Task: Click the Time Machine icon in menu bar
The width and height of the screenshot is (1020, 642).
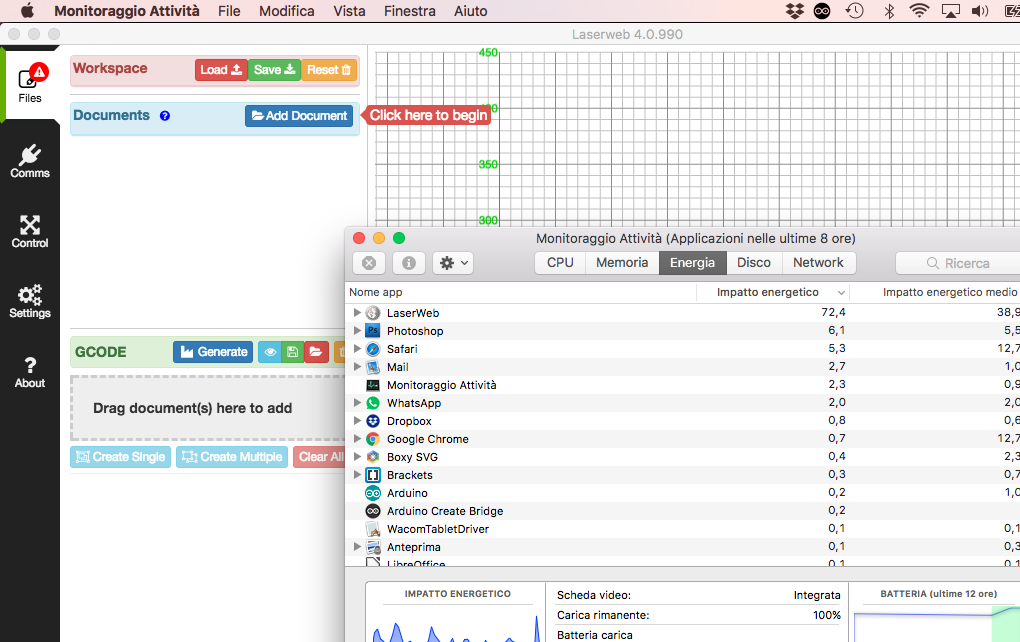Action: 855,11
